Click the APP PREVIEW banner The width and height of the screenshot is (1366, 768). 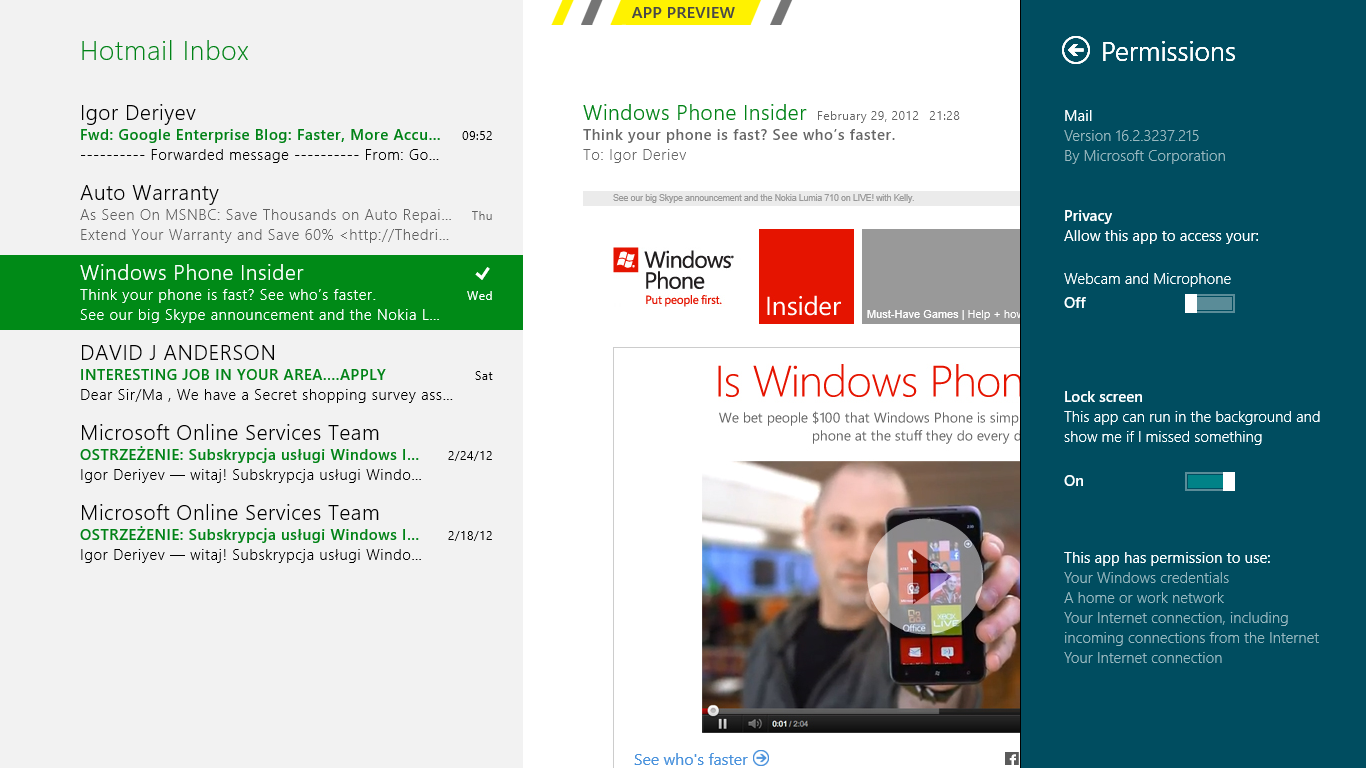[x=683, y=12]
